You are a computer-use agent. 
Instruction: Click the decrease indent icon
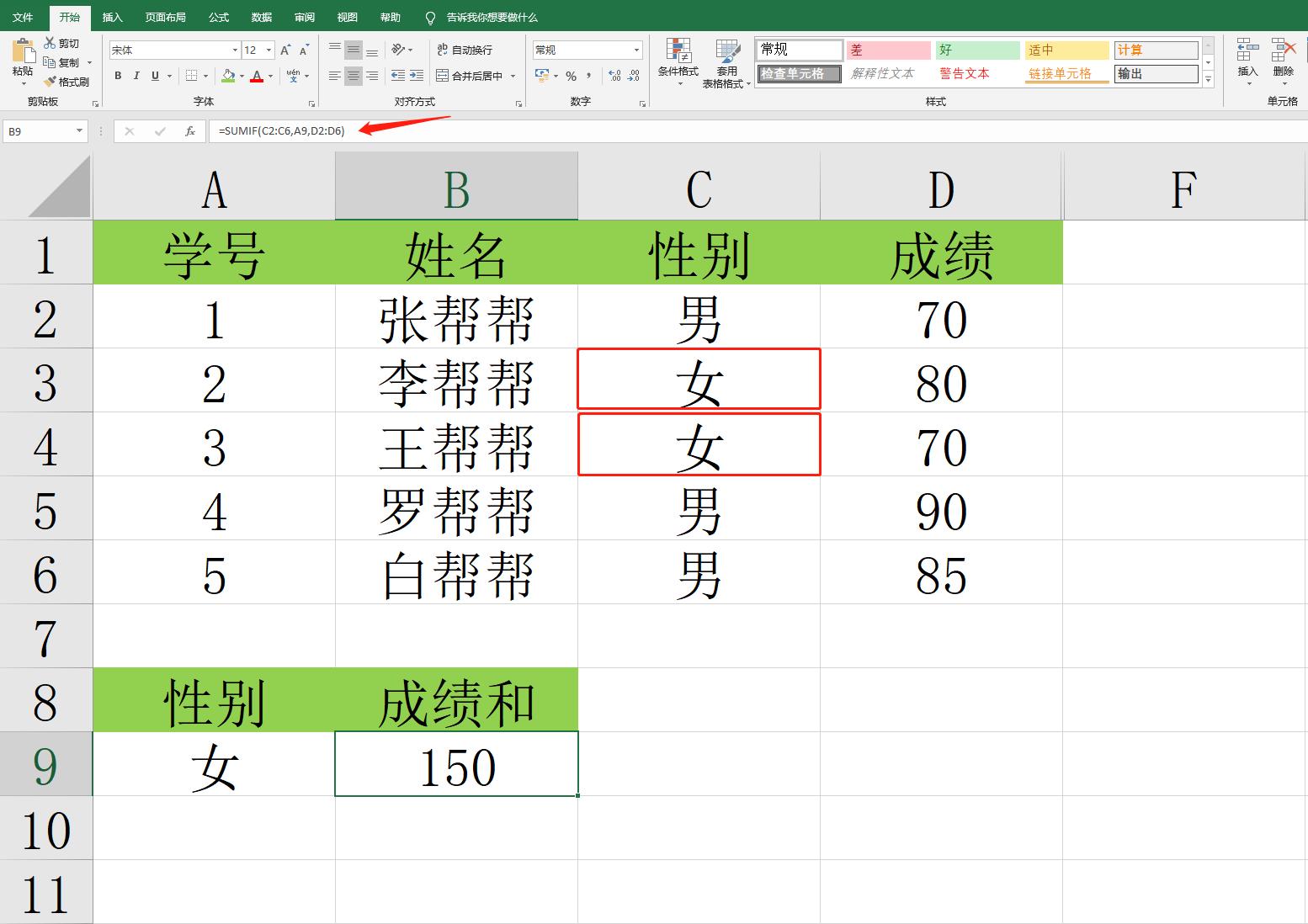(398, 76)
